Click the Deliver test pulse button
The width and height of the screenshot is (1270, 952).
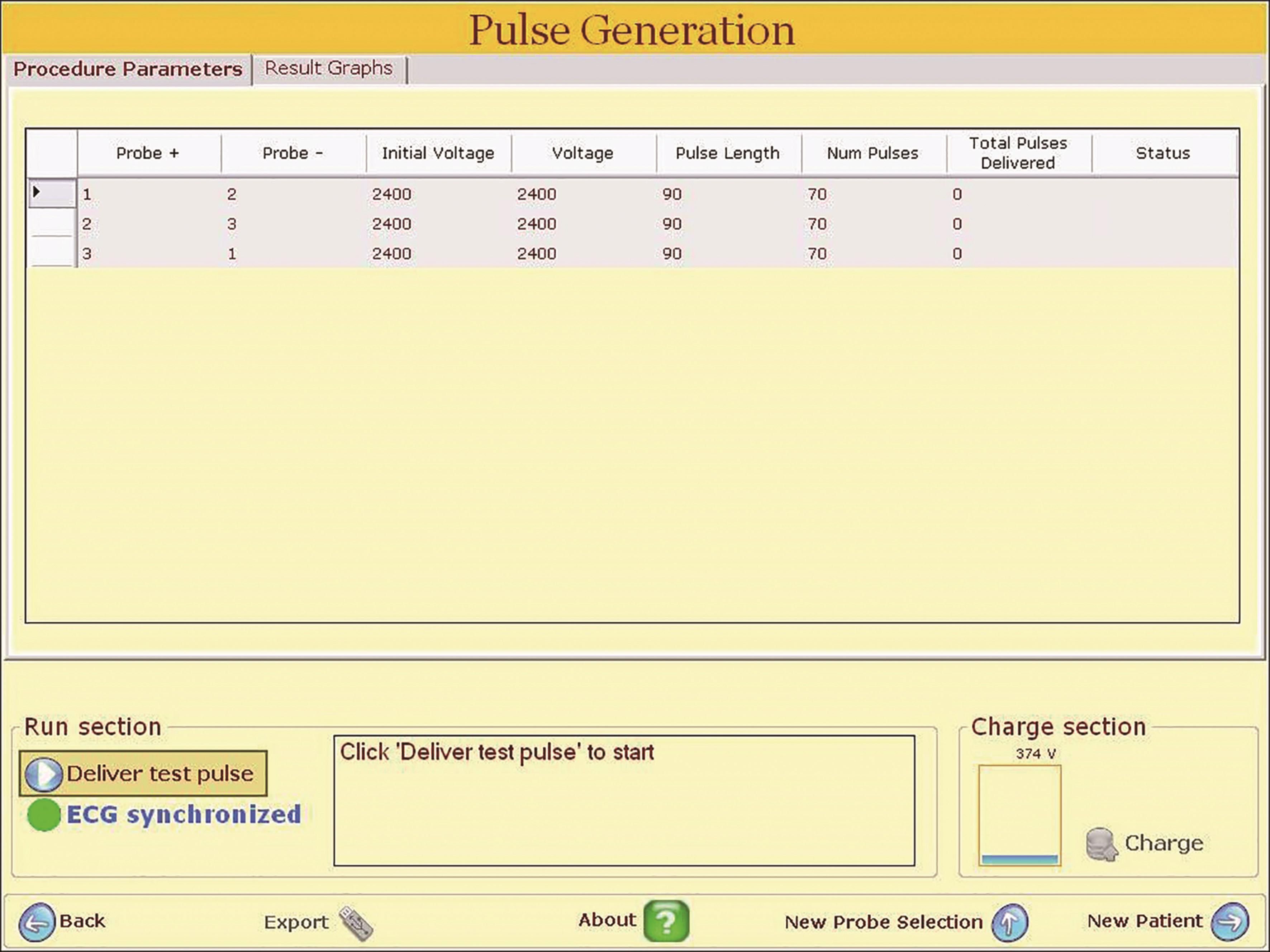click(143, 774)
